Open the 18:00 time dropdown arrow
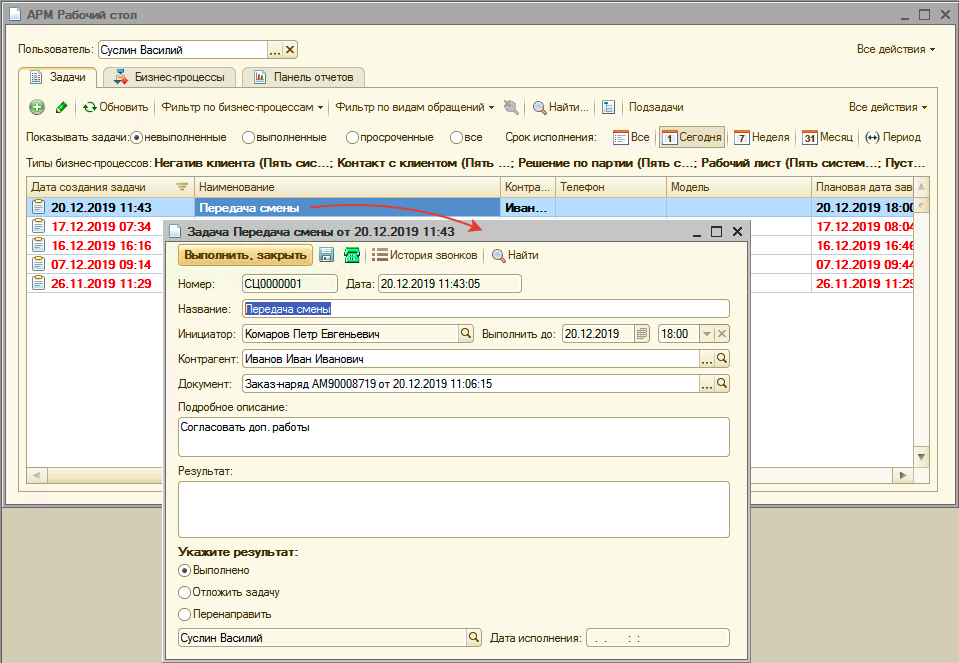Image resolution: width=959 pixels, height=663 pixels. pos(706,334)
